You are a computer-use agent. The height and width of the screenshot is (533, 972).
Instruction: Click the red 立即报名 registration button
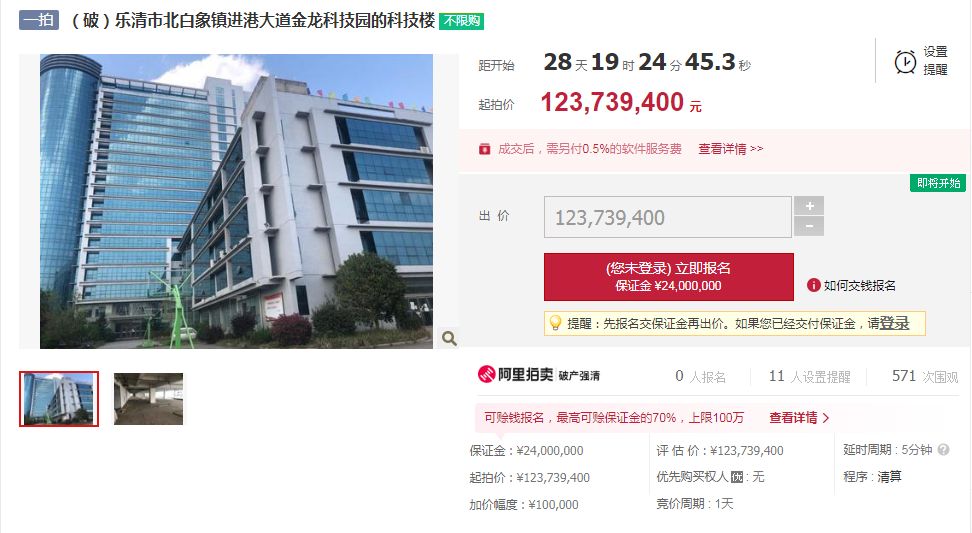point(668,276)
